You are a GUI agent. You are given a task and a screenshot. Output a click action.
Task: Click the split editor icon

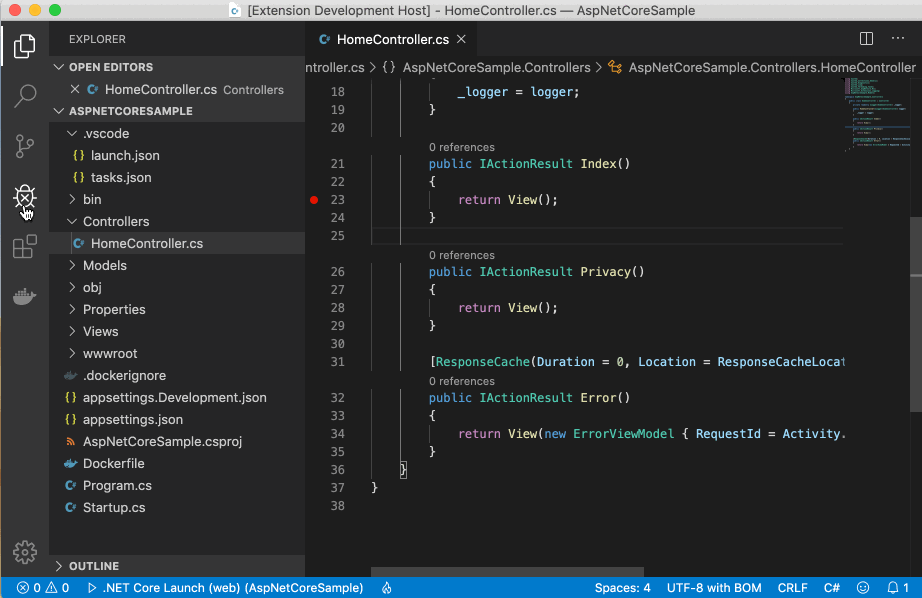point(866,39)
